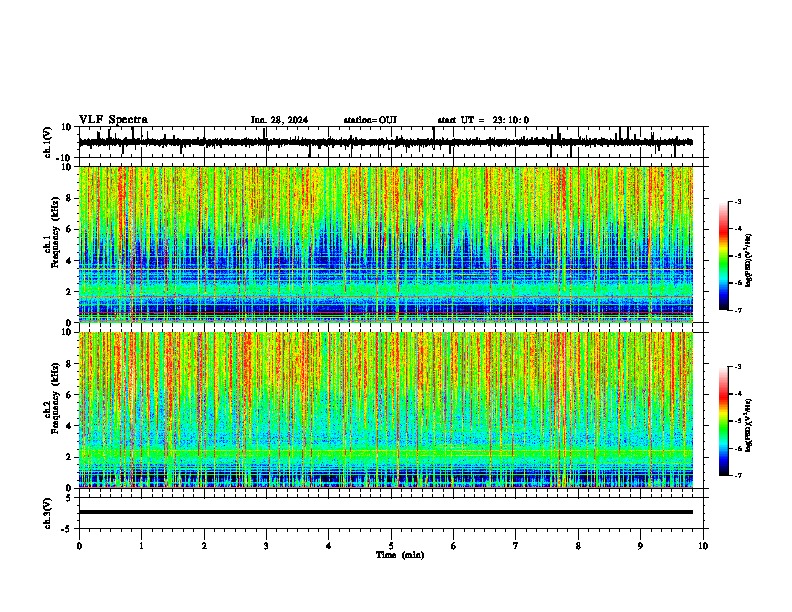Click inside the ch.2 spectrogram panel
Screen dimensions: 792x612
point(385,410)
